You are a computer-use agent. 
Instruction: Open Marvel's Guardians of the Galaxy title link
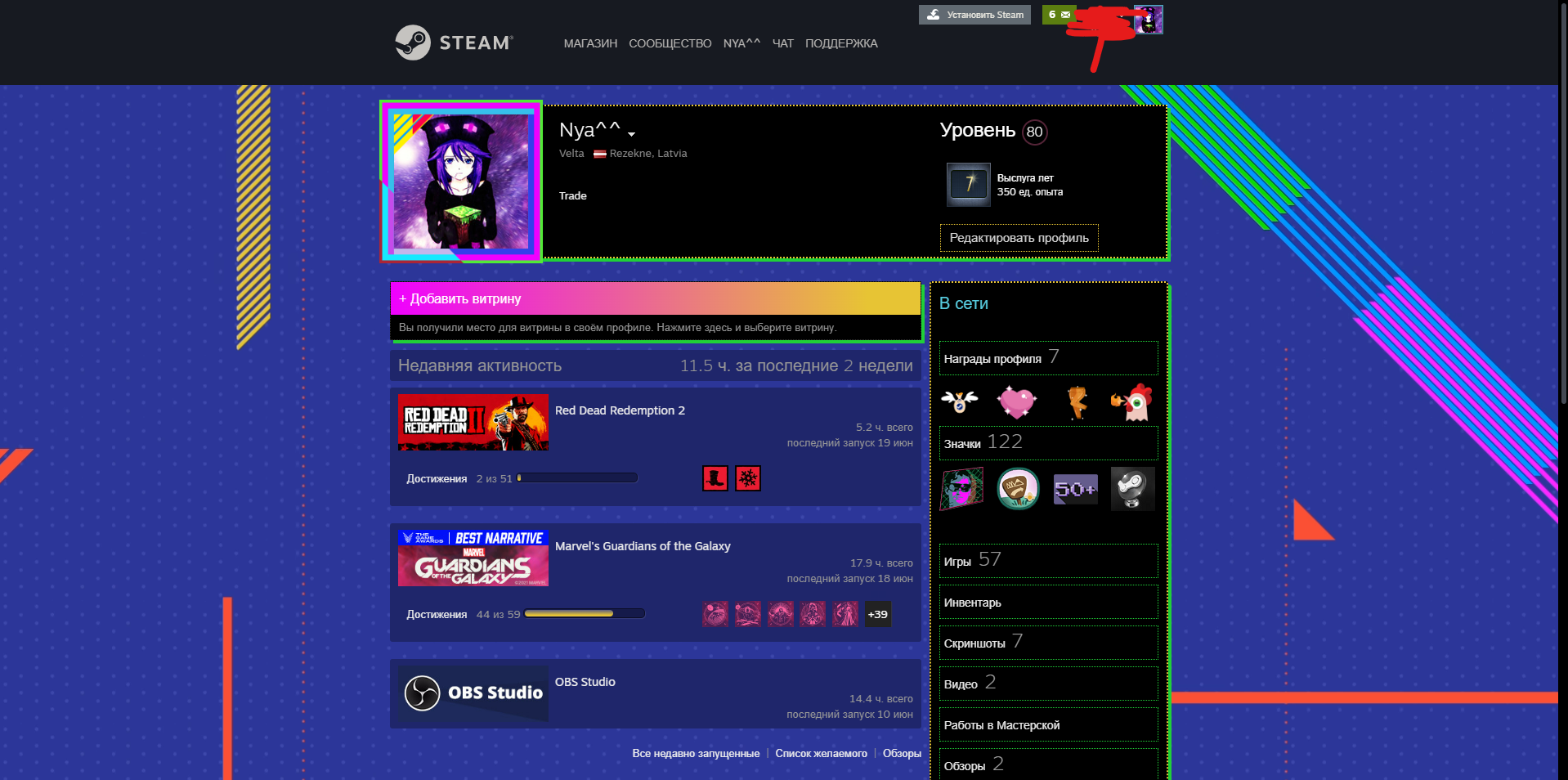coord(643,546)
